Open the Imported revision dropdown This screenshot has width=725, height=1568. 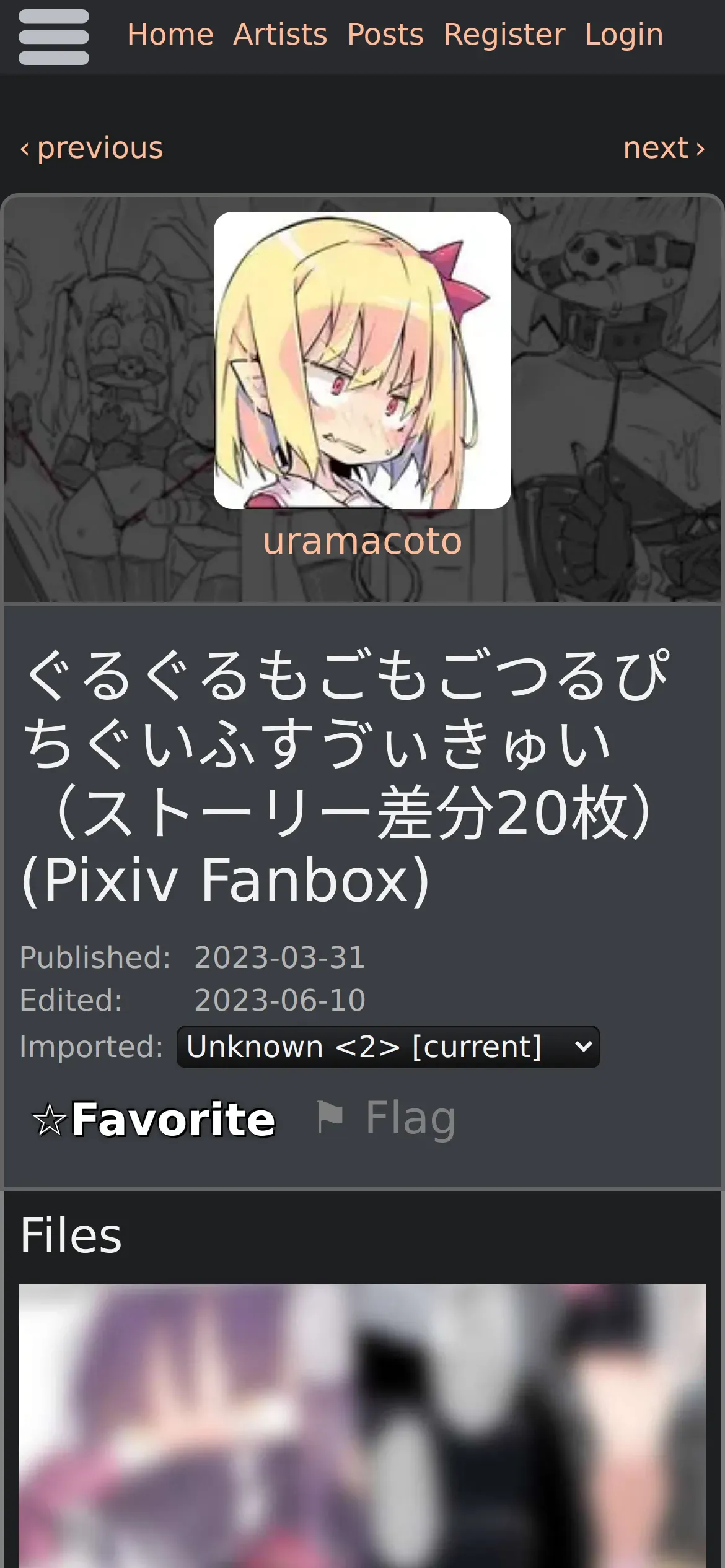coord(389,1047)
